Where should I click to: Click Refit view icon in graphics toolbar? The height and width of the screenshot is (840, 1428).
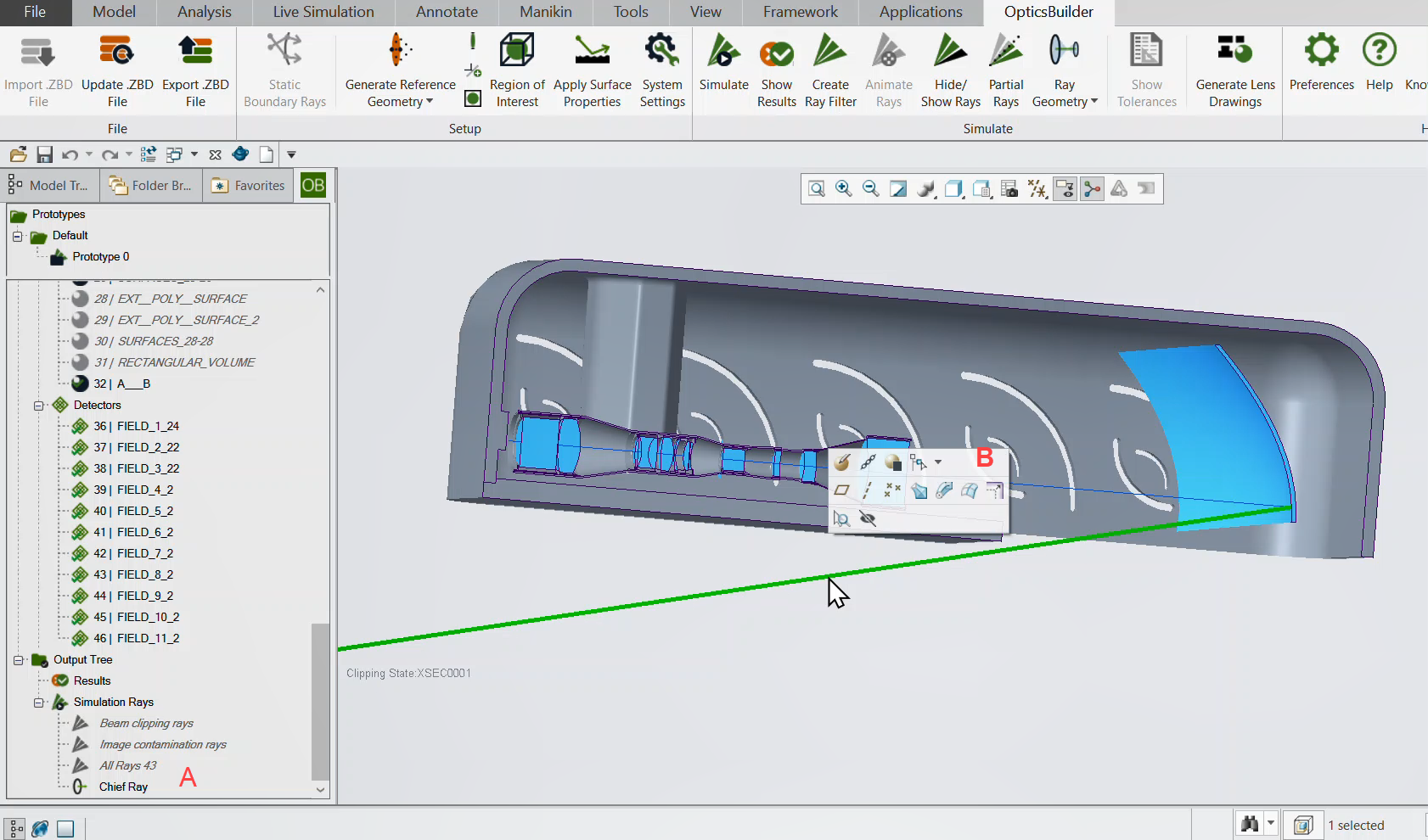[817, 188]
